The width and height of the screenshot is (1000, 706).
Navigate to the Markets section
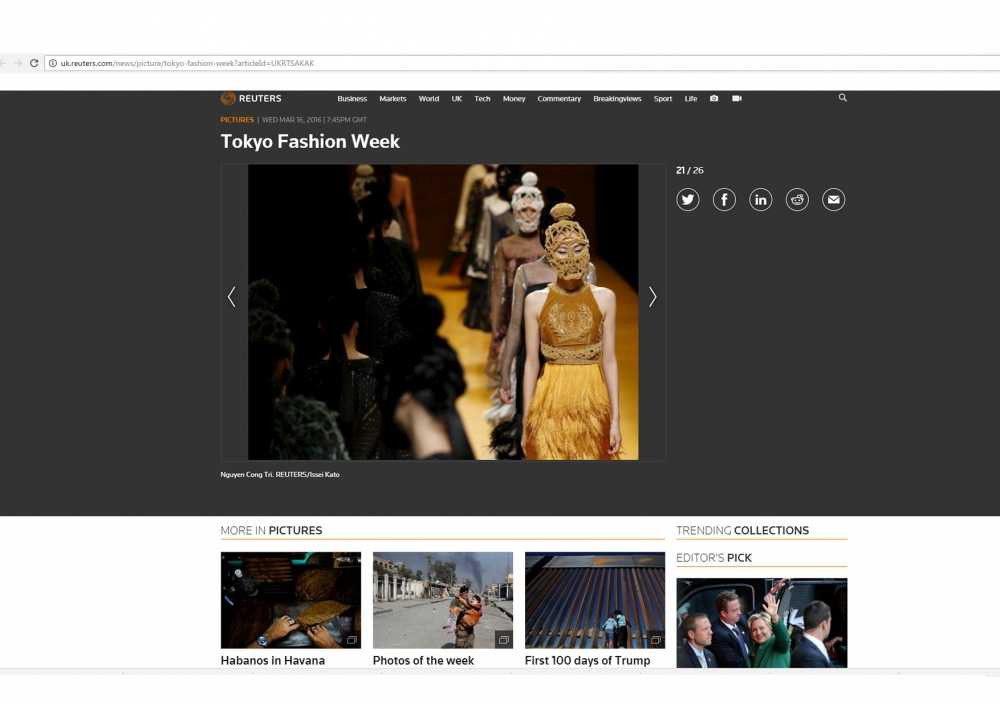pyautogui.click(x=393, y=99)
